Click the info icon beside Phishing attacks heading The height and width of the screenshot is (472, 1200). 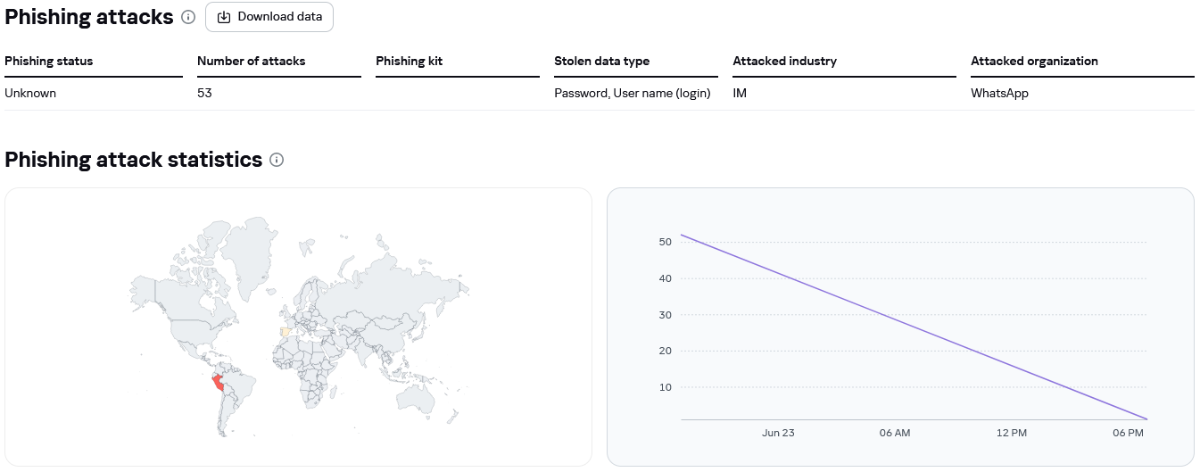189,18
